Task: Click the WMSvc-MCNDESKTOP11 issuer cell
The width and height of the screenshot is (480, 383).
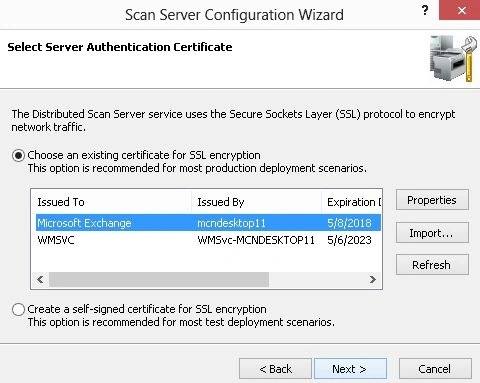Action: [x=256, y=240]
